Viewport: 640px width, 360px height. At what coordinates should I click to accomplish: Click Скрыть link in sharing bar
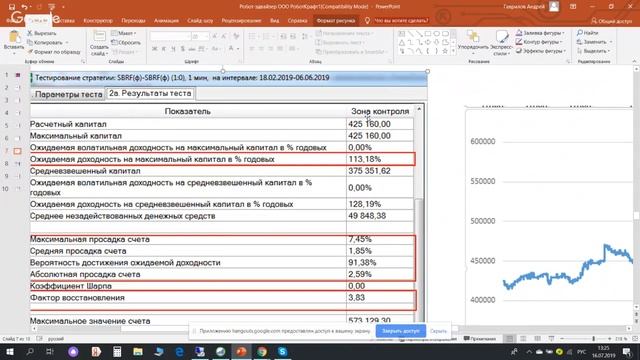point(438,331)
